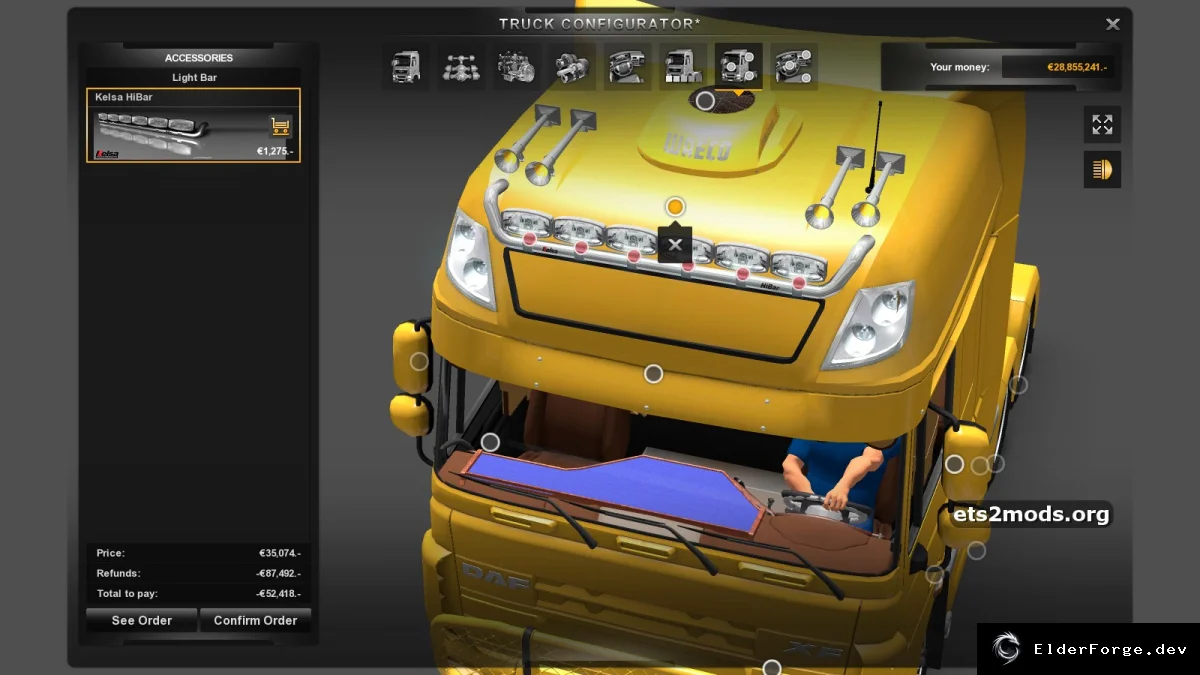
Task: Select the orange light bar slot marker
Action: point(675,207)
